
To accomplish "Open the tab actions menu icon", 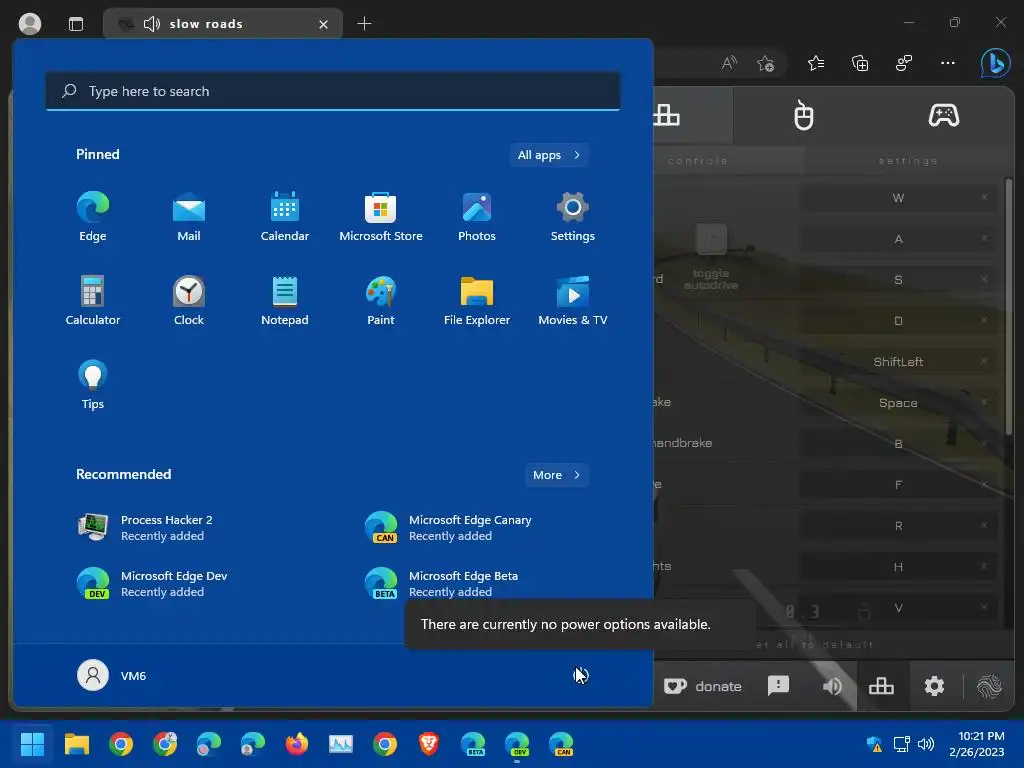I will (x=76, y=24).
